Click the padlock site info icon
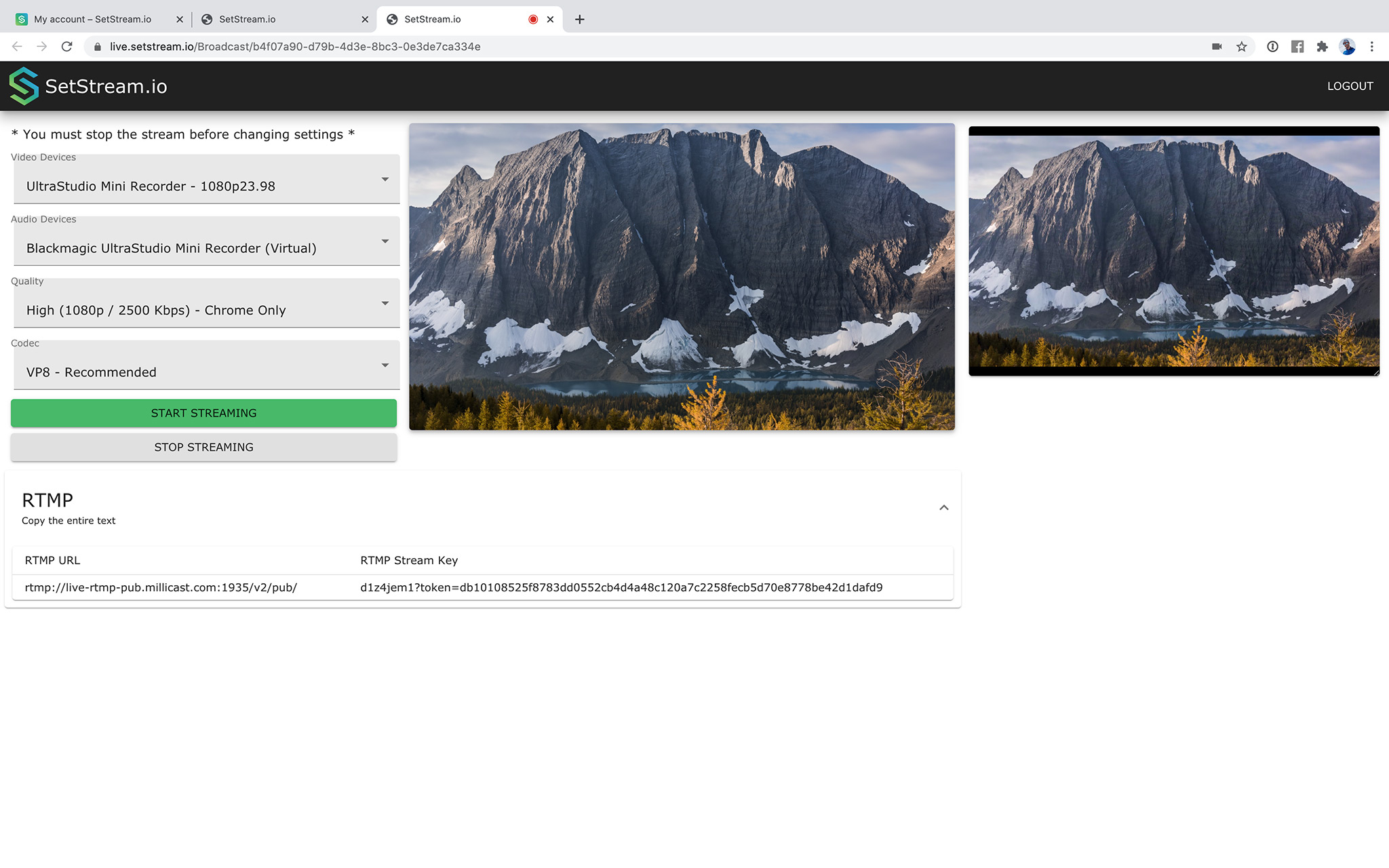 tap(98, 47)
